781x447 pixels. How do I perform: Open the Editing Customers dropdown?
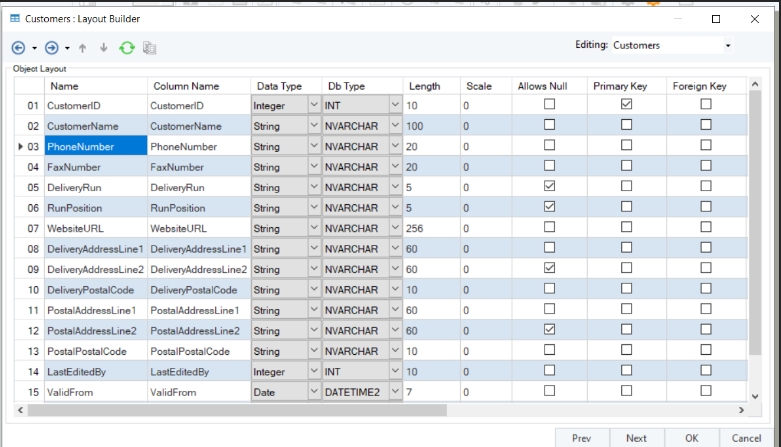click(x=727, y=46)
